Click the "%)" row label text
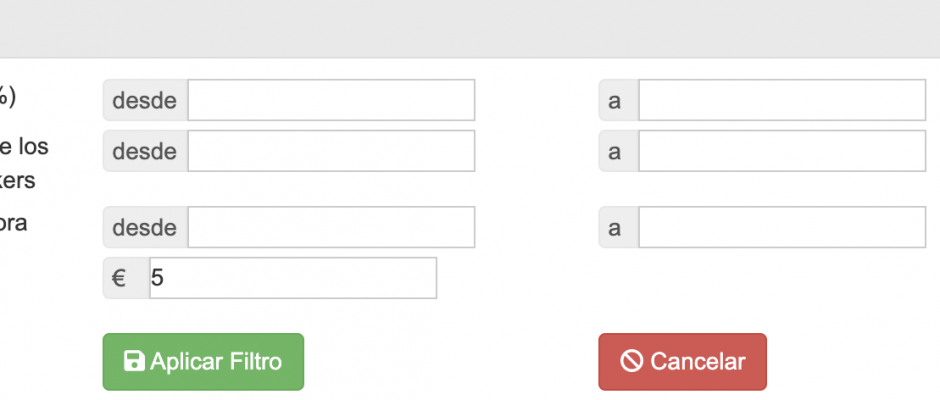The height and width of the screenshot is (400, 940). point(7,98)
